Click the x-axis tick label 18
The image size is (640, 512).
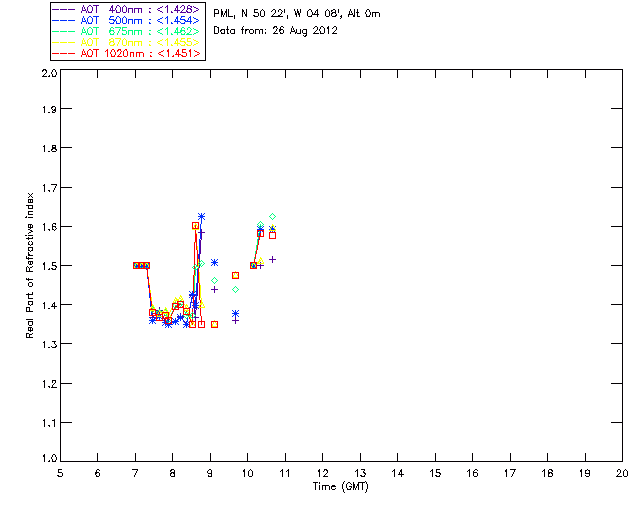(547, 473)
